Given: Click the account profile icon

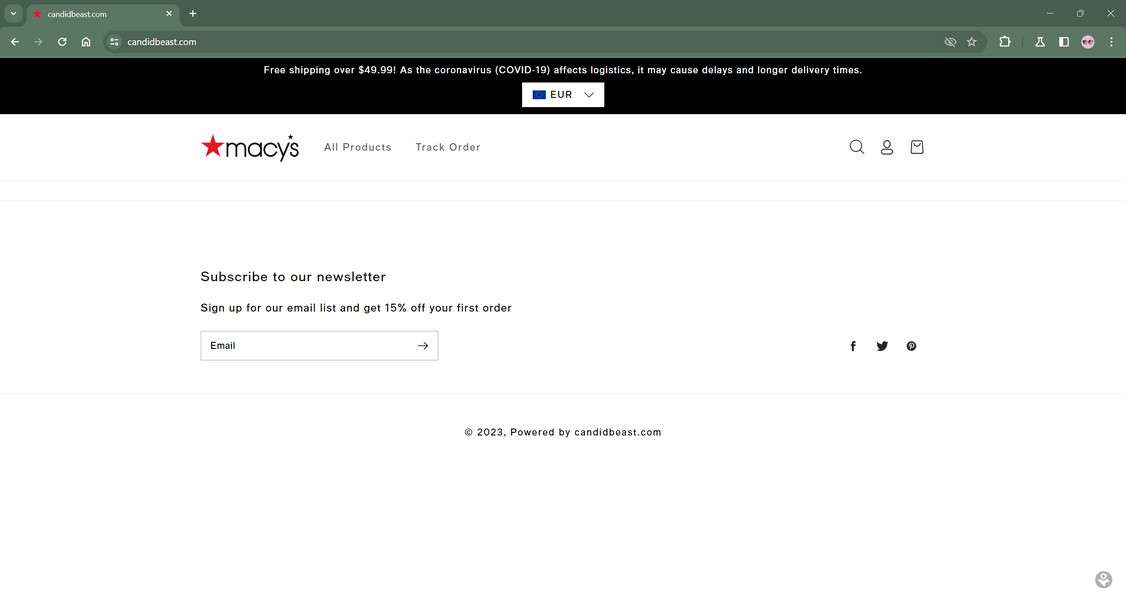Looking at the screenshot, I should pos(886,146).
